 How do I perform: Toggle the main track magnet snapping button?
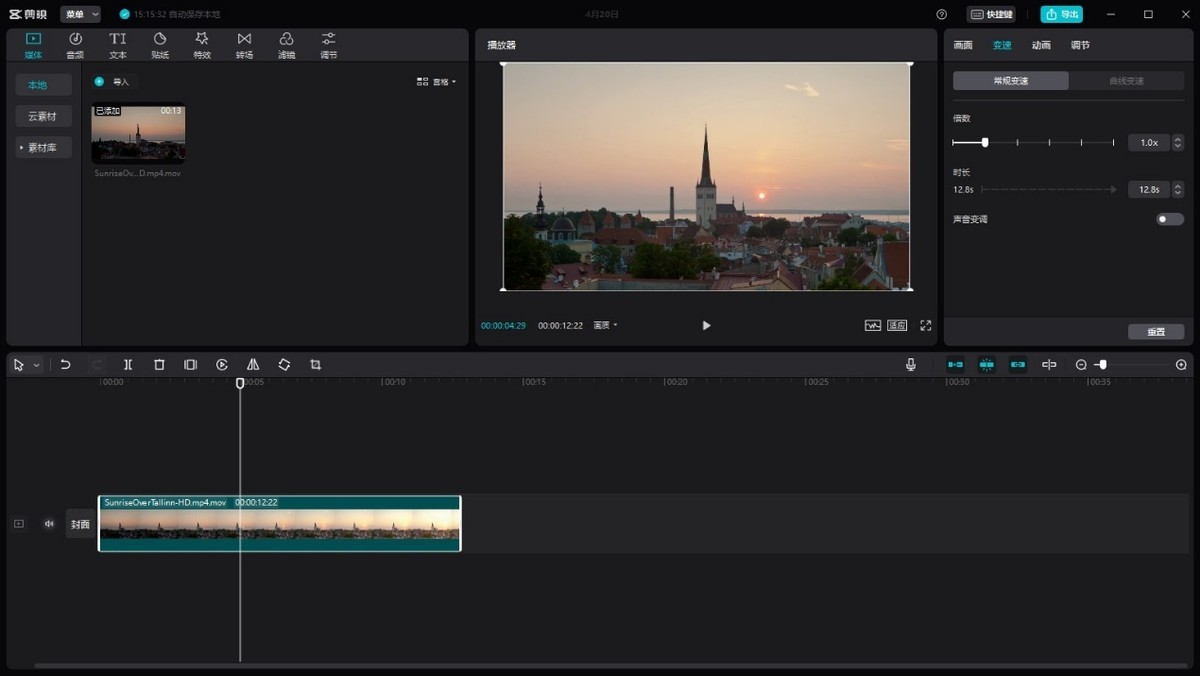tap(955, 365)
